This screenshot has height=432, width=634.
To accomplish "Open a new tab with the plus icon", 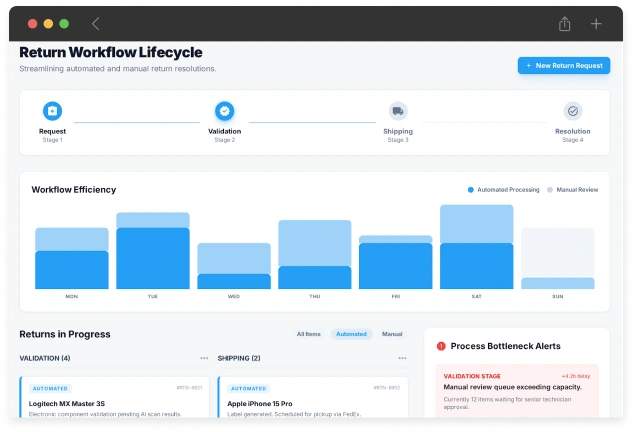I will [596, 23].
